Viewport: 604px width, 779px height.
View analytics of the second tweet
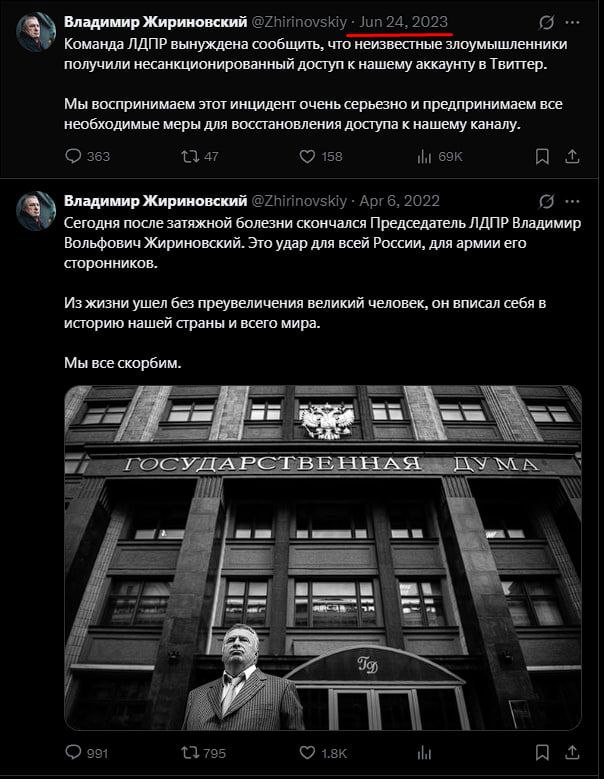click(424, 753)
